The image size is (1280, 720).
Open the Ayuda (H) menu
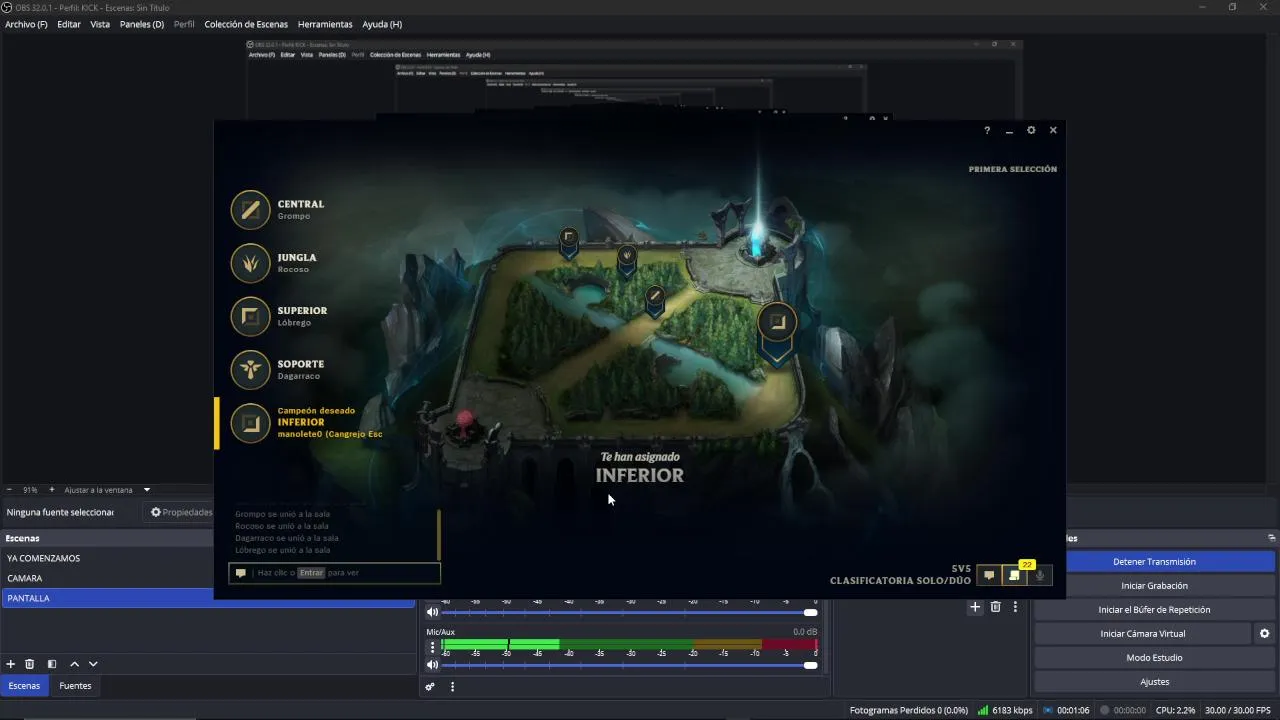[x=382, y=24]
